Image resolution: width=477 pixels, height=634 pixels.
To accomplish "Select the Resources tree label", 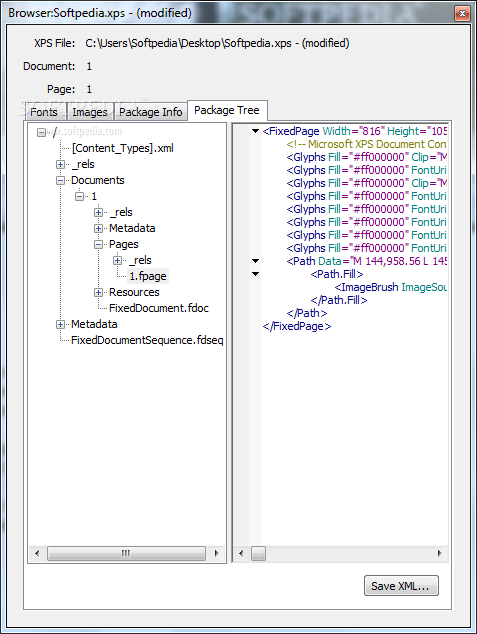I will pos(134,292).
